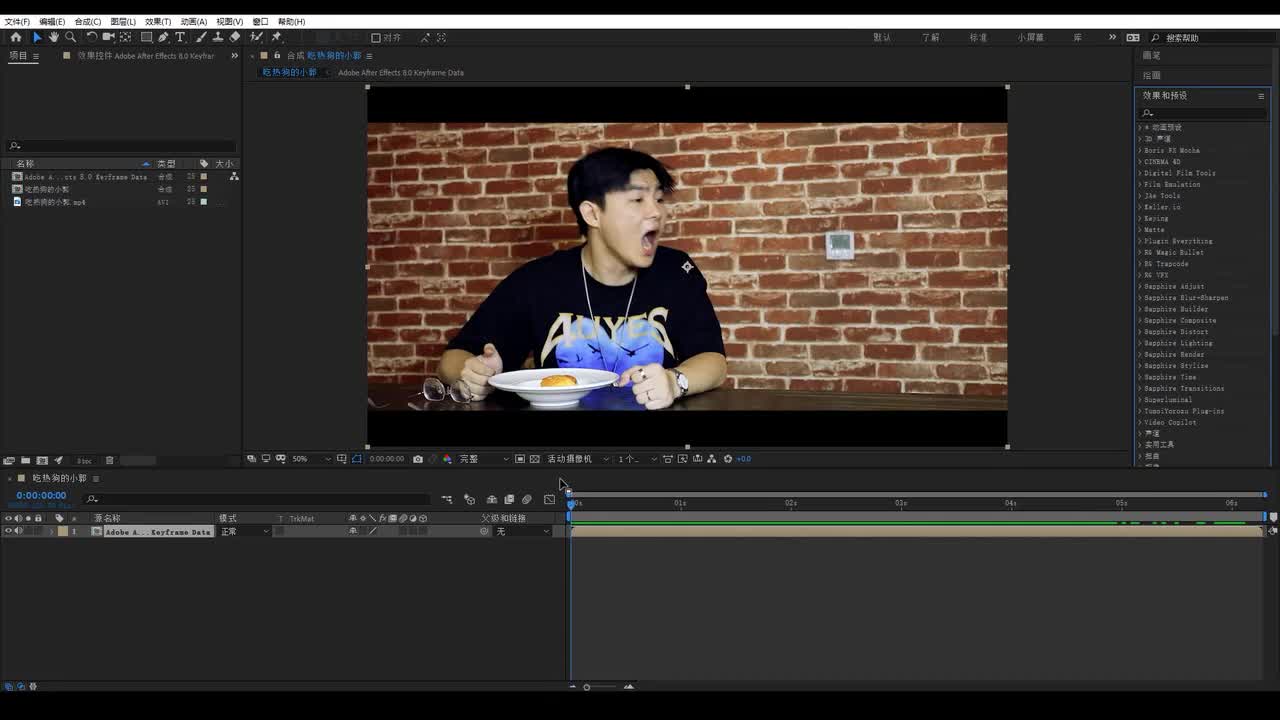Select the Type text tool

[x=180, y=37]
